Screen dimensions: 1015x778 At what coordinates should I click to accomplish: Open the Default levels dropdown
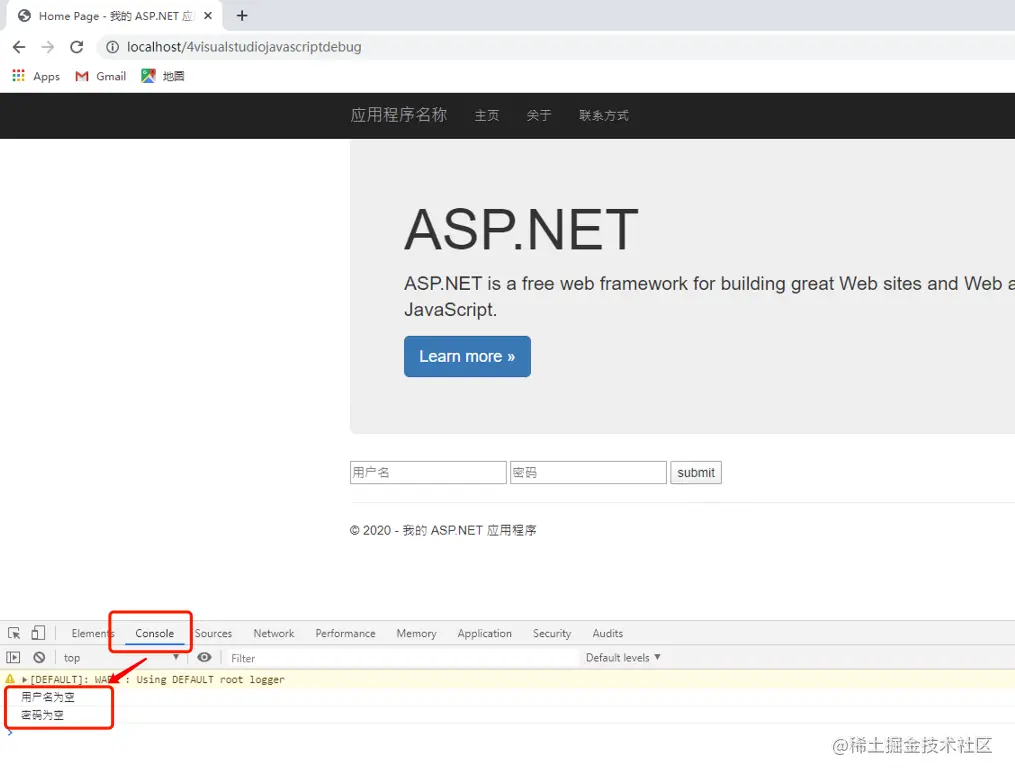click(x=623, y=658)
